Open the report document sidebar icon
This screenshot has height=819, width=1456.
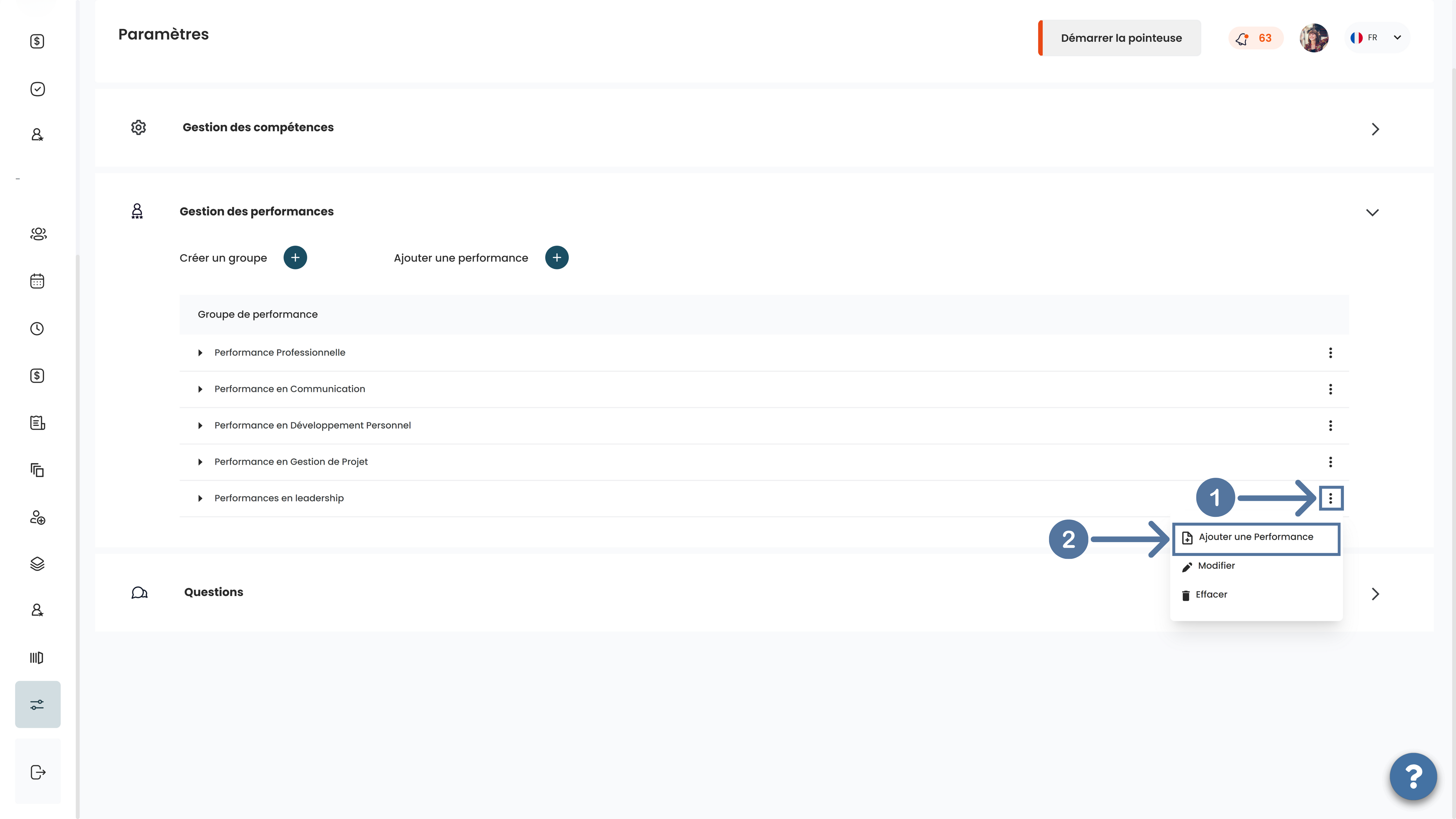click(37, 423)
